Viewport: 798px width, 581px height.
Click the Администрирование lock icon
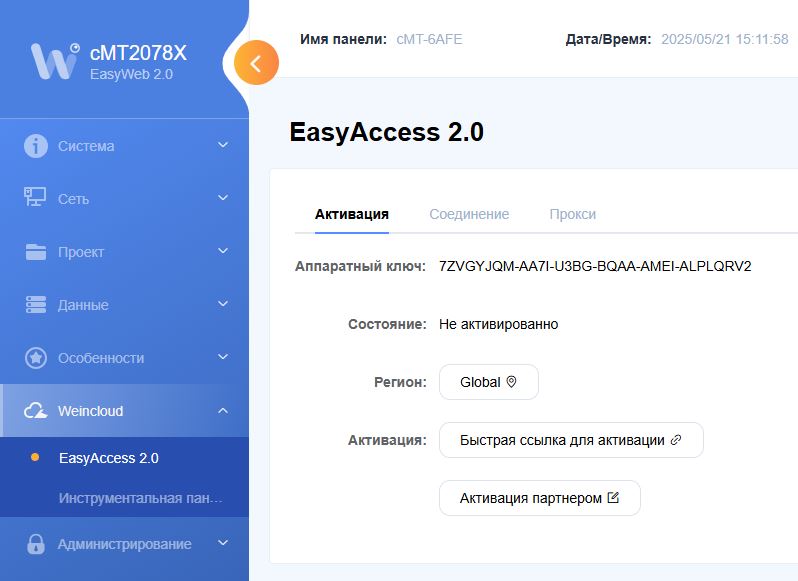pyautogui.click(x=36, y=544)
